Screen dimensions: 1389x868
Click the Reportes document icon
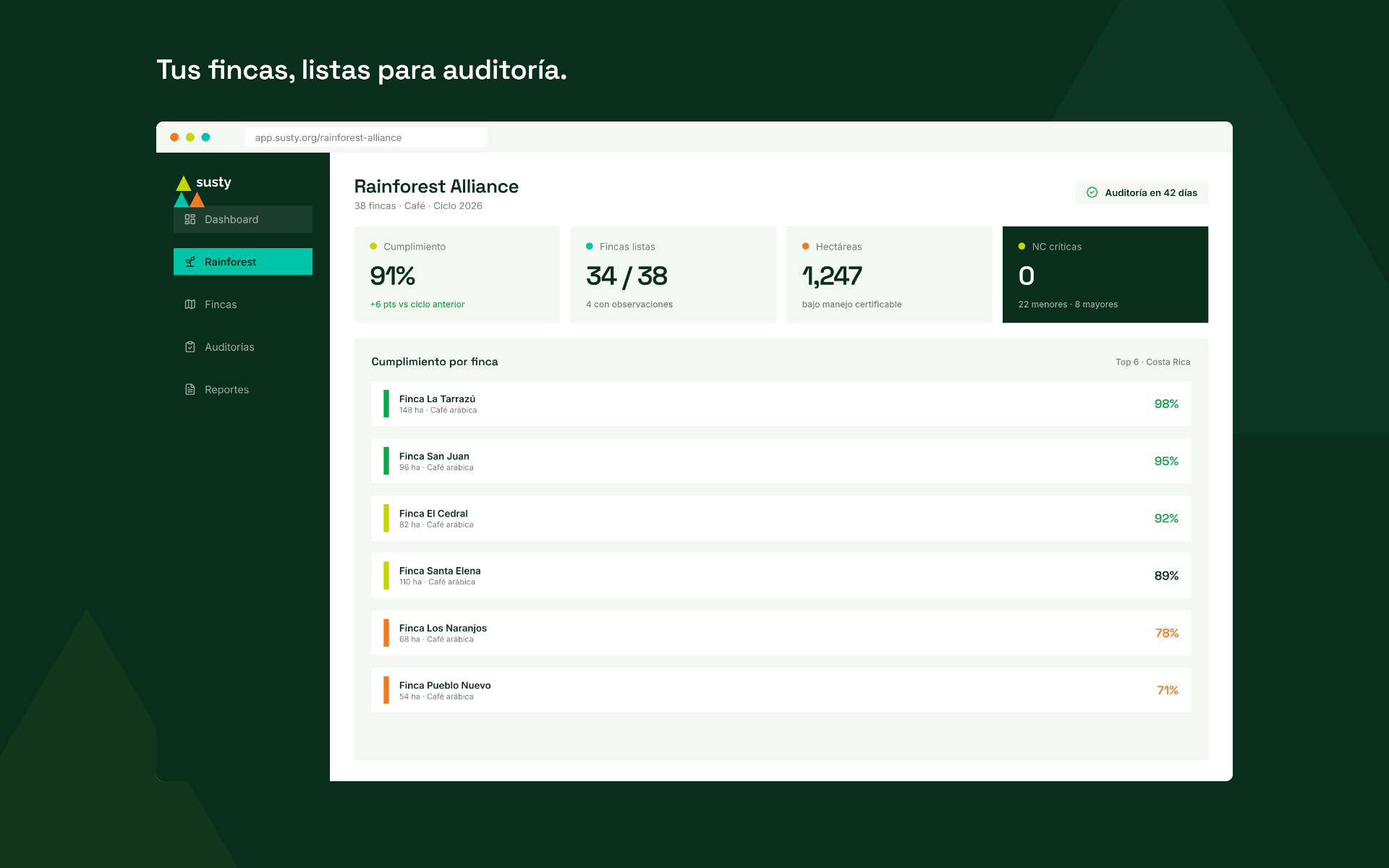pyautogui.click(x=190, y=389)
